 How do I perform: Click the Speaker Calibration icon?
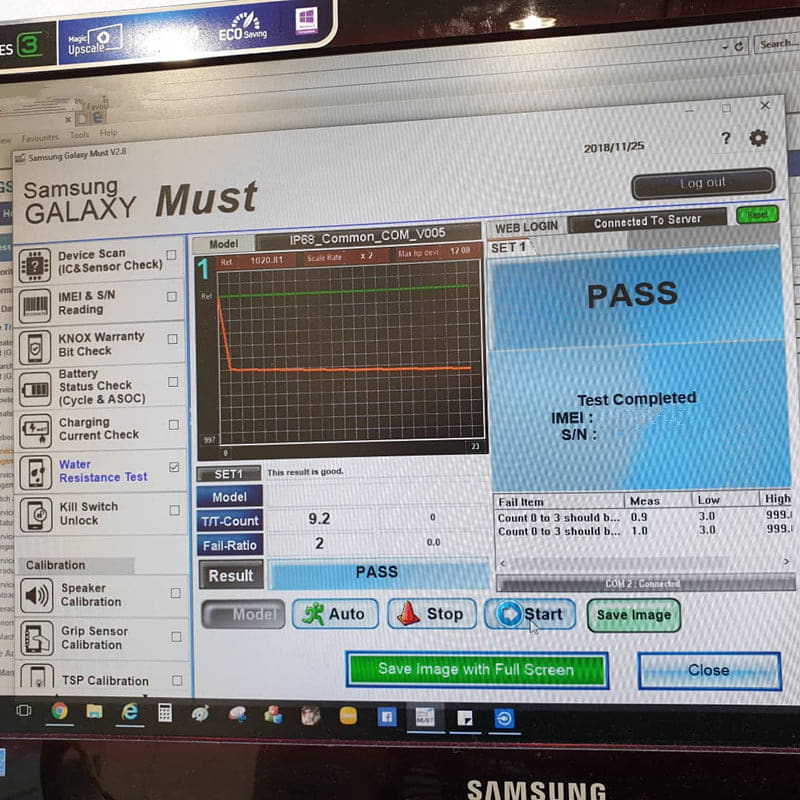pyautogui.click(x=37, y=595)
